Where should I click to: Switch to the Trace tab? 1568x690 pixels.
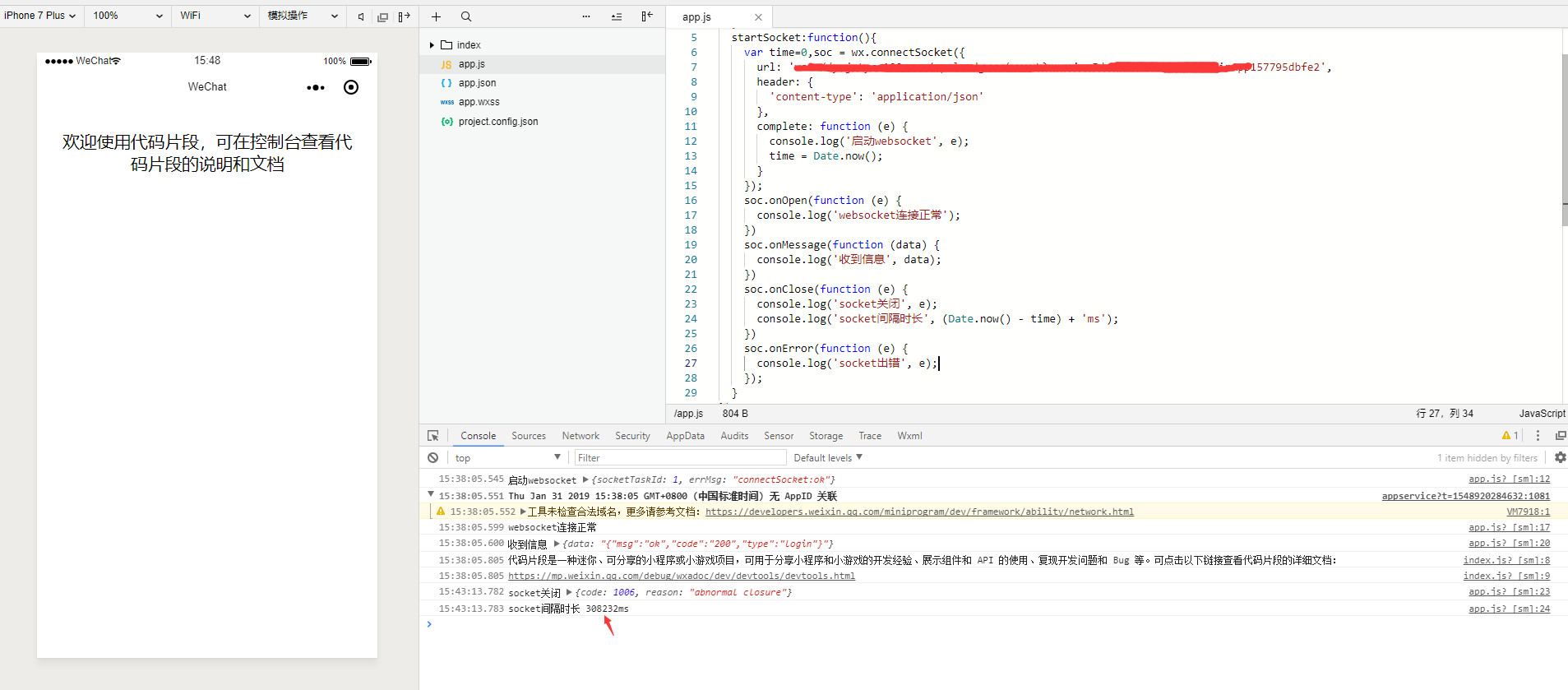pyautogui.click(x=870, y=436)
